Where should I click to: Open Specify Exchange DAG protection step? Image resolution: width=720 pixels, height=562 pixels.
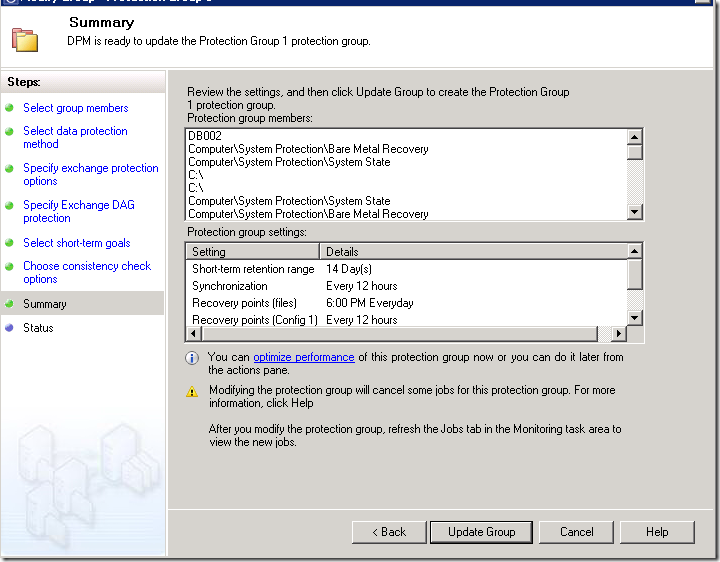79,211
